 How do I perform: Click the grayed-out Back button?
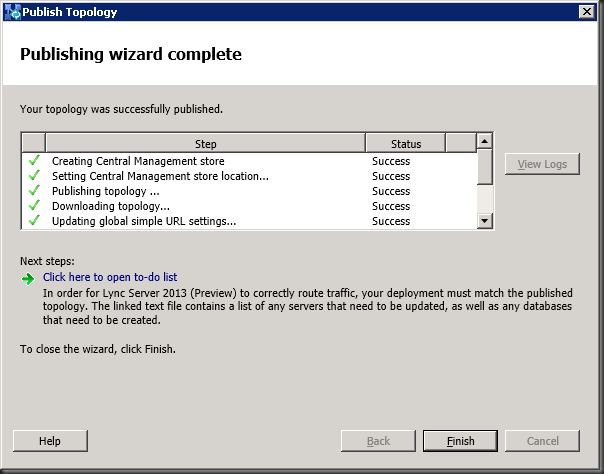[378, 441]
